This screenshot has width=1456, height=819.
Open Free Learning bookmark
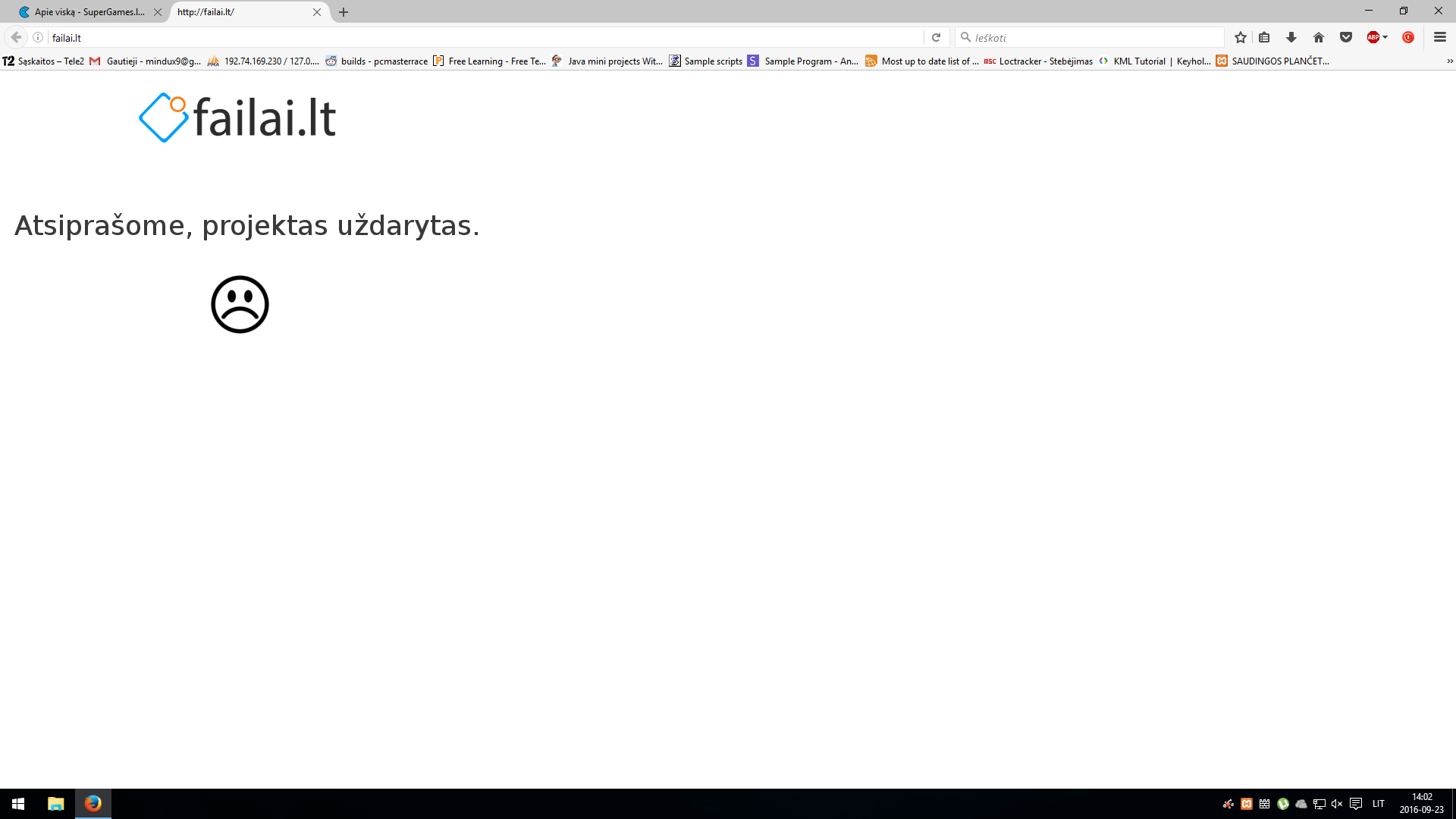(489, 61)
